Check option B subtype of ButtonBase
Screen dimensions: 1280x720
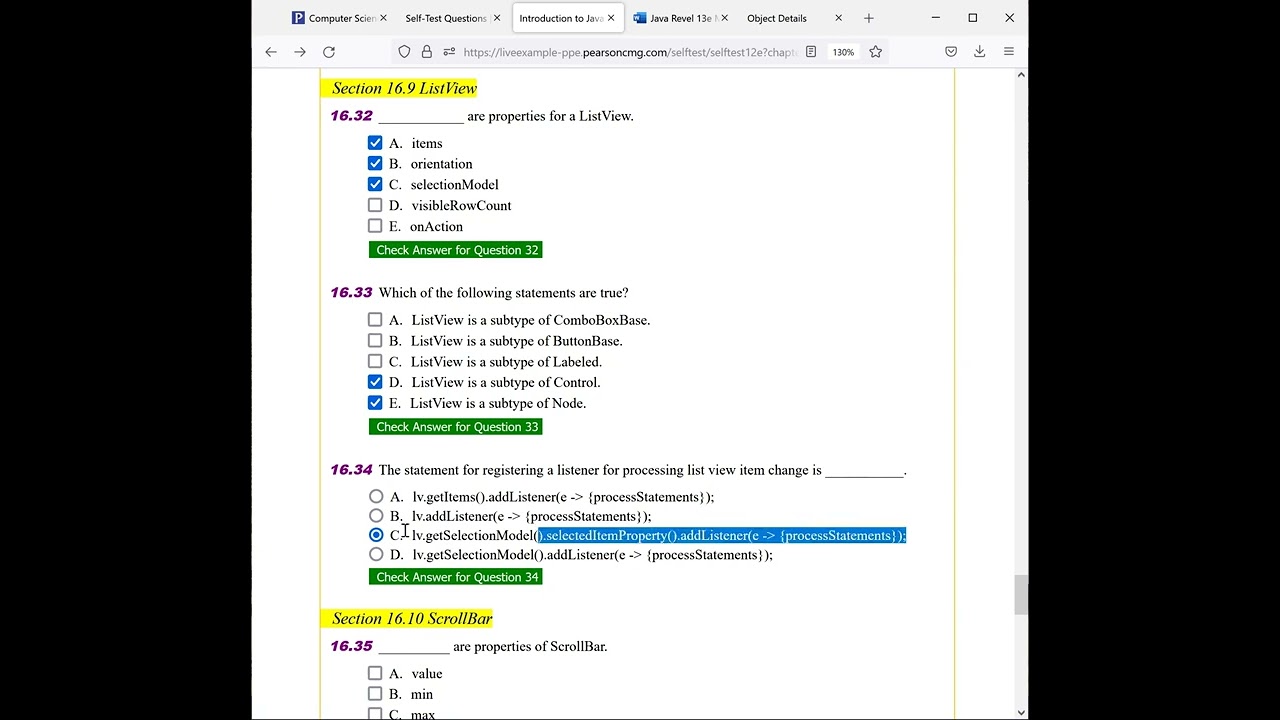[x=375, y=340]
